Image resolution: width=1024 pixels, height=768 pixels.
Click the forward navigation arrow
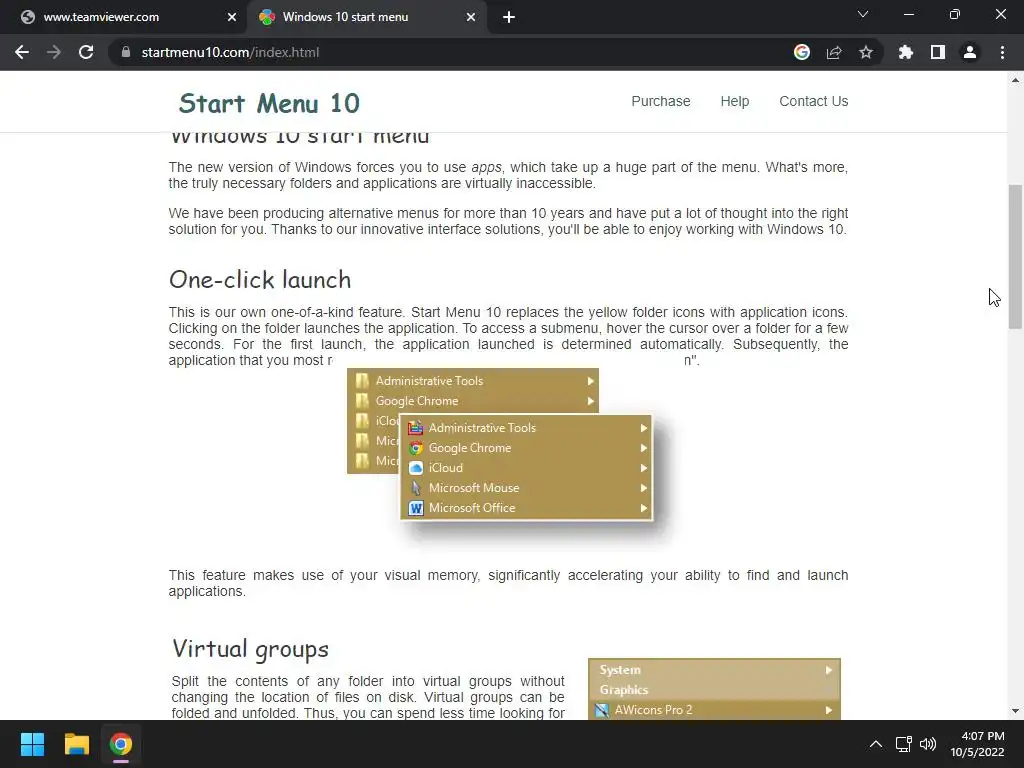point(54,52)
